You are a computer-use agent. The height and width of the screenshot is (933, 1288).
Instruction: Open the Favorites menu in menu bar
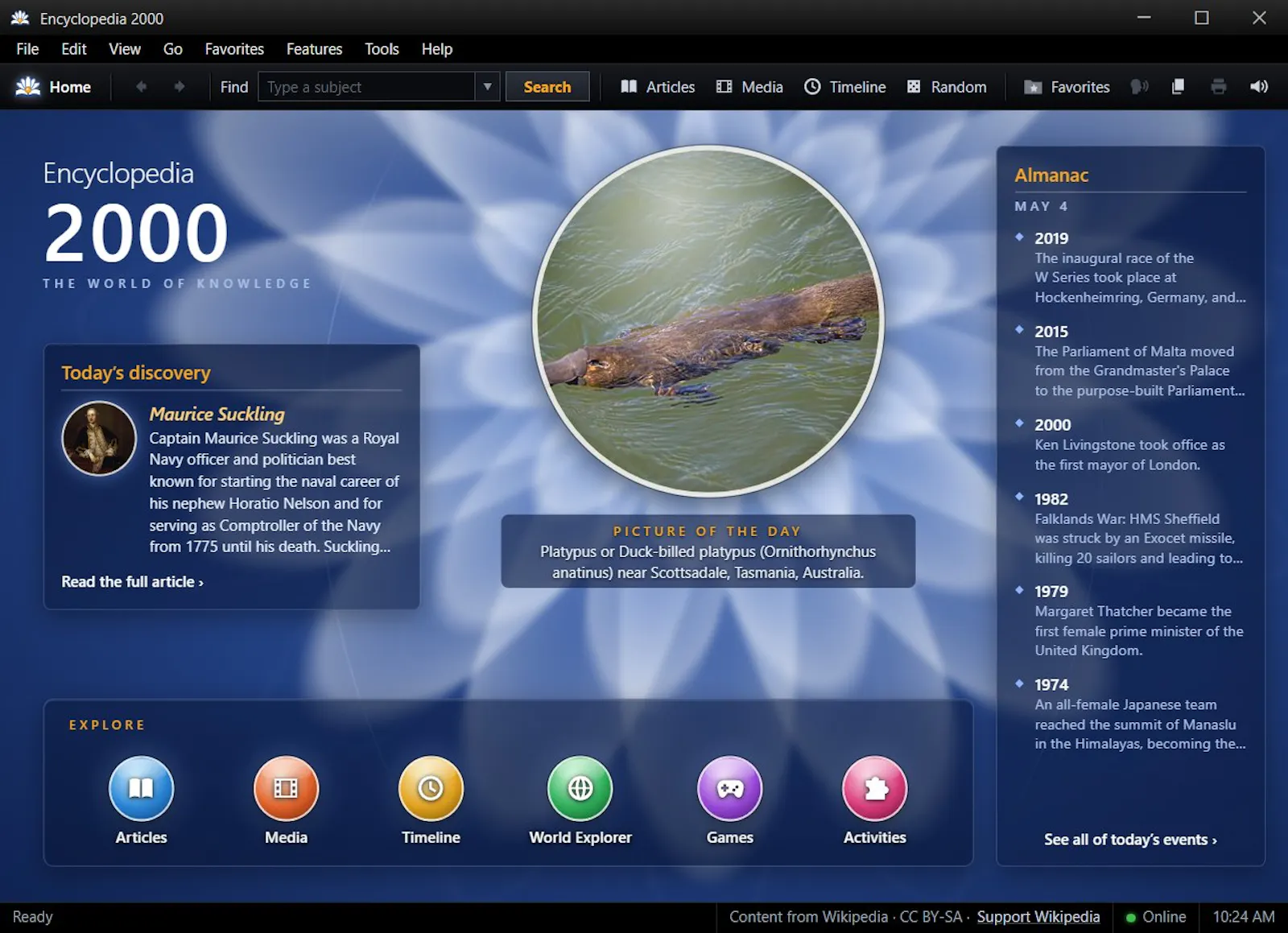coord(234,49)
